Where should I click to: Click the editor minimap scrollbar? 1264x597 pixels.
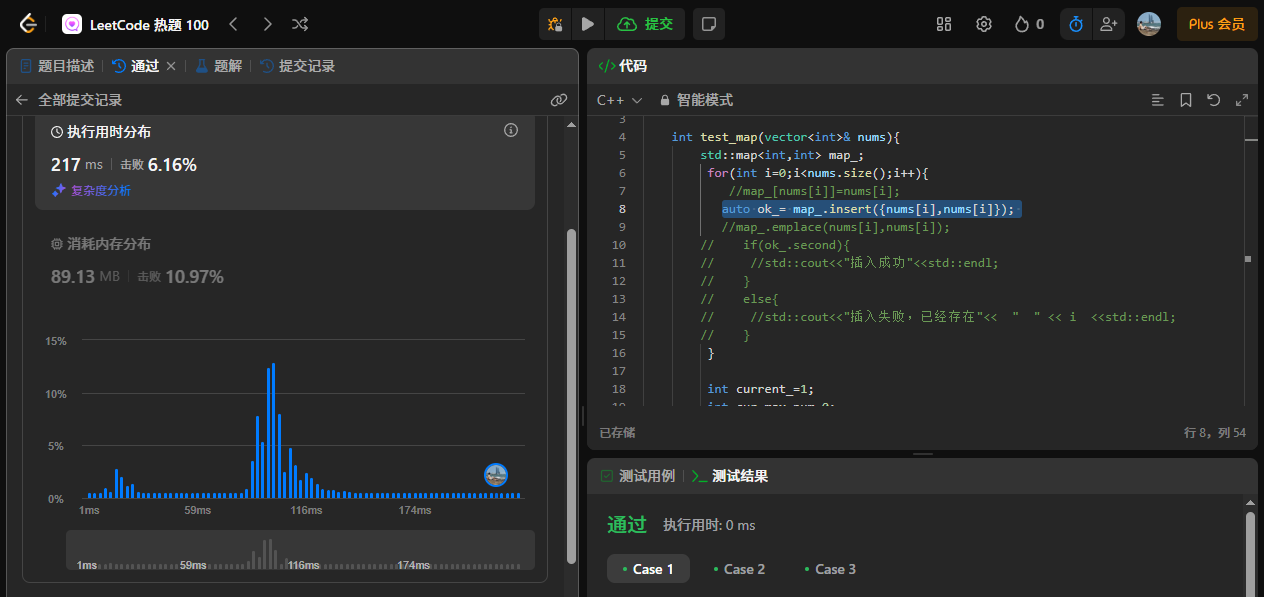coord(1250,260)
